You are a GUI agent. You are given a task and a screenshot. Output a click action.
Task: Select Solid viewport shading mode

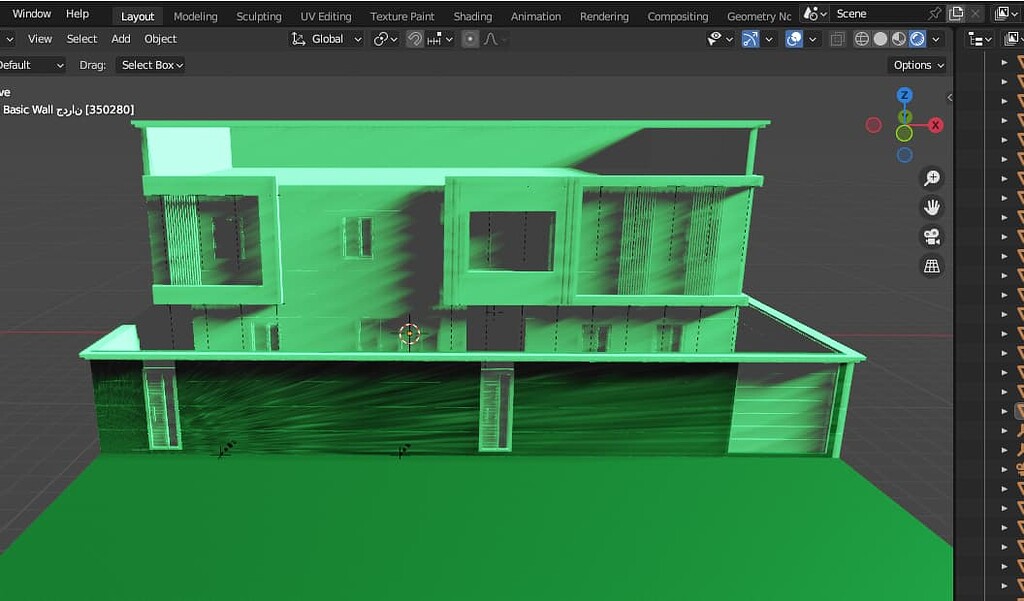pyautogui.click(x=880, y=38)
